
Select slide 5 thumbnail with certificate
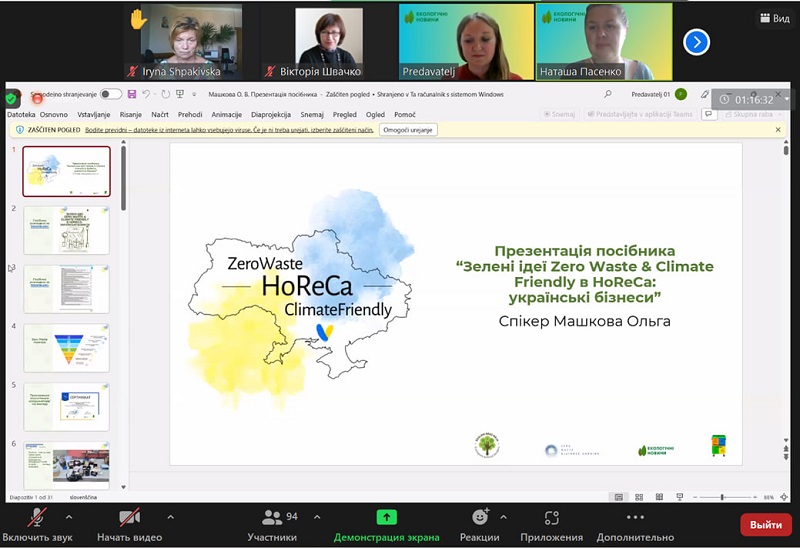[x=66, y=407]
